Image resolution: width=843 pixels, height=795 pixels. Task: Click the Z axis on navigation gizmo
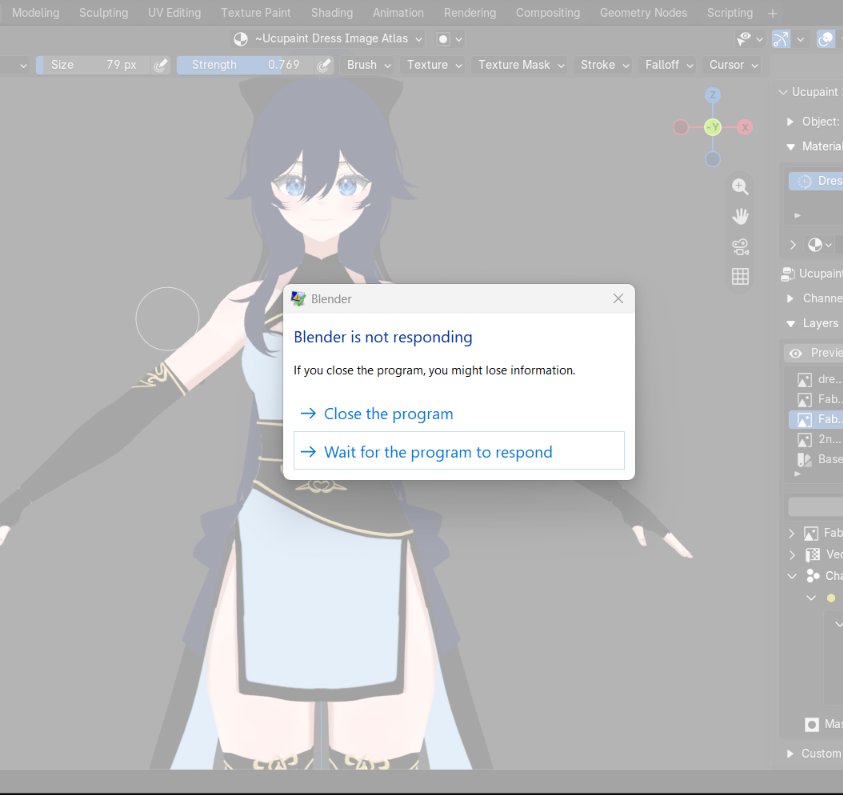[712, 96]
